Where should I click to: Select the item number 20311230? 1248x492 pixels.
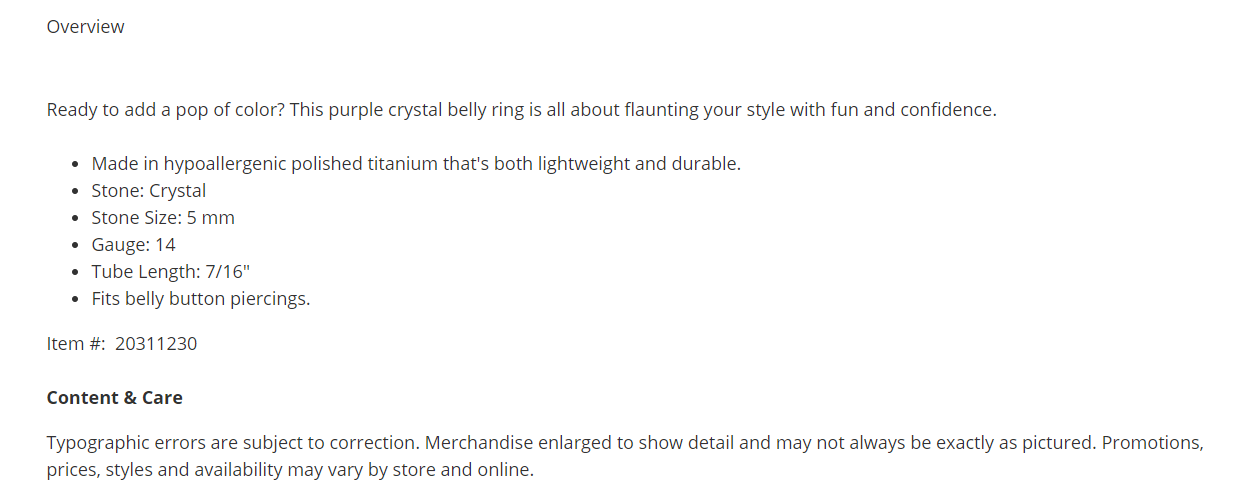tap(156, 344)
